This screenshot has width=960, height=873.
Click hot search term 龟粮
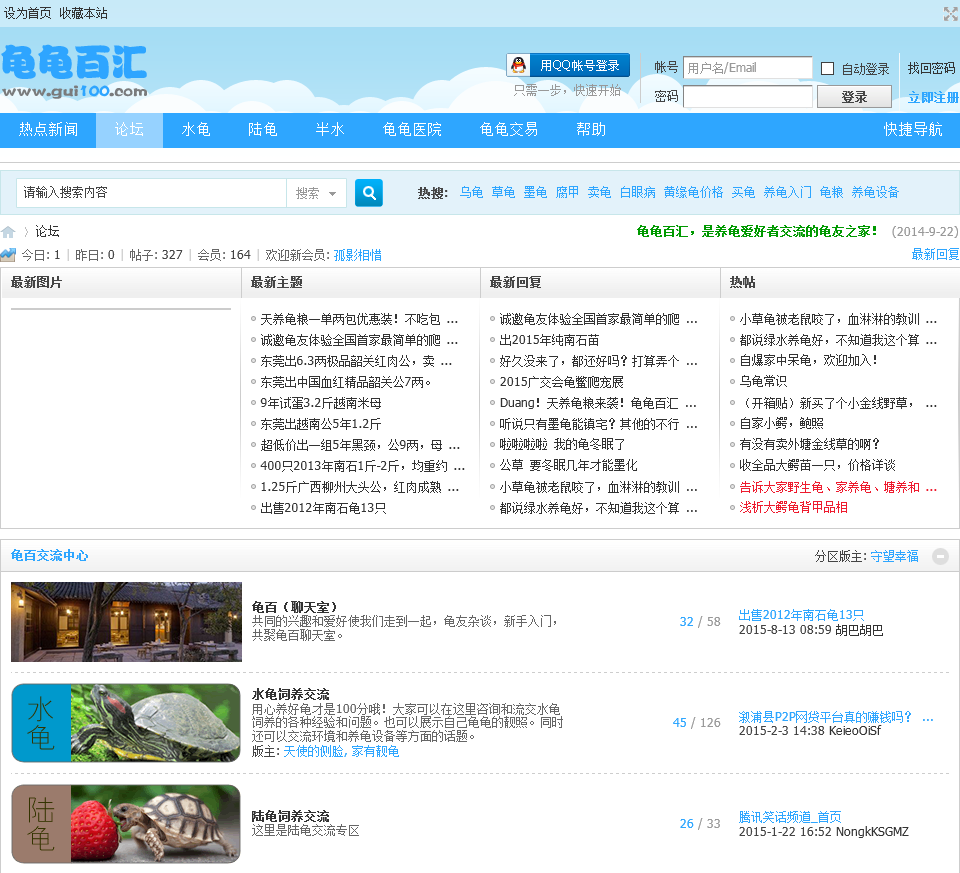831,193
